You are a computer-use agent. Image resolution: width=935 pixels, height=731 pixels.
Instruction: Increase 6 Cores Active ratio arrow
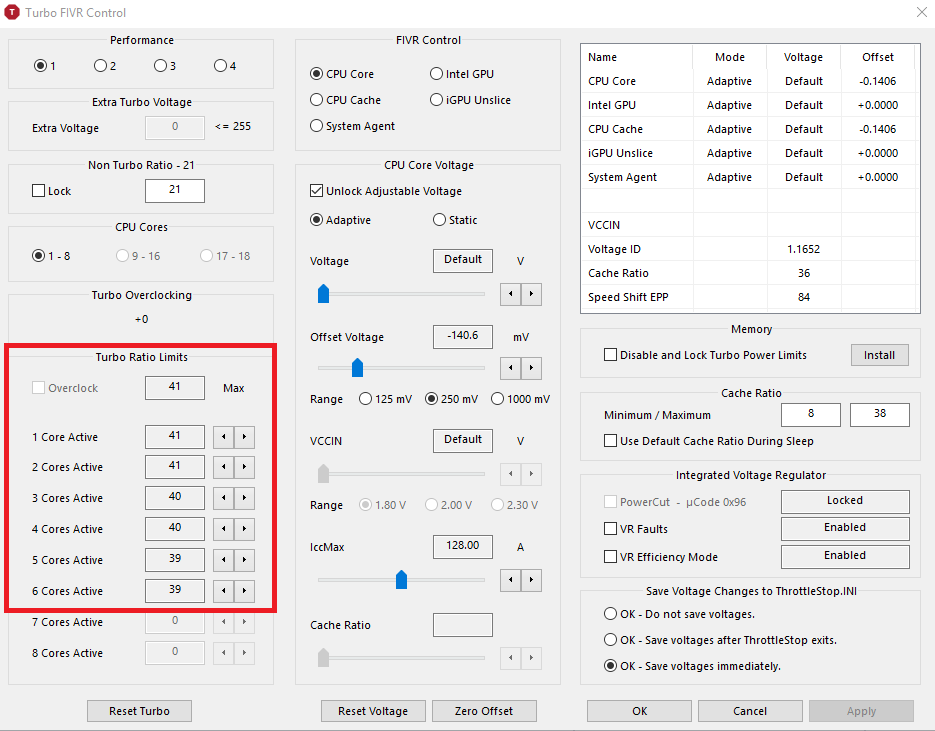tap(244, 591)
